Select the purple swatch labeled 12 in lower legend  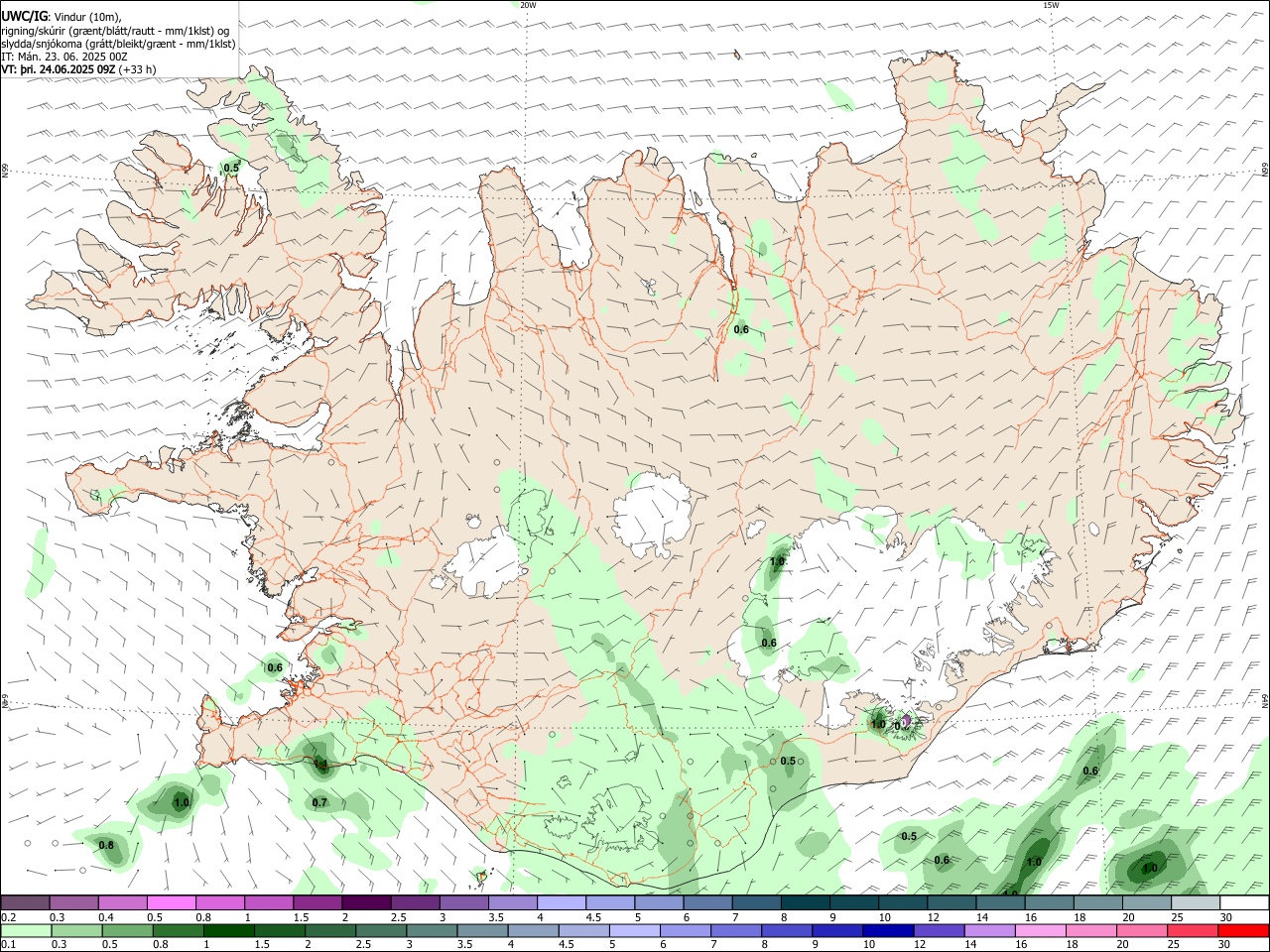tap(939, 930)
